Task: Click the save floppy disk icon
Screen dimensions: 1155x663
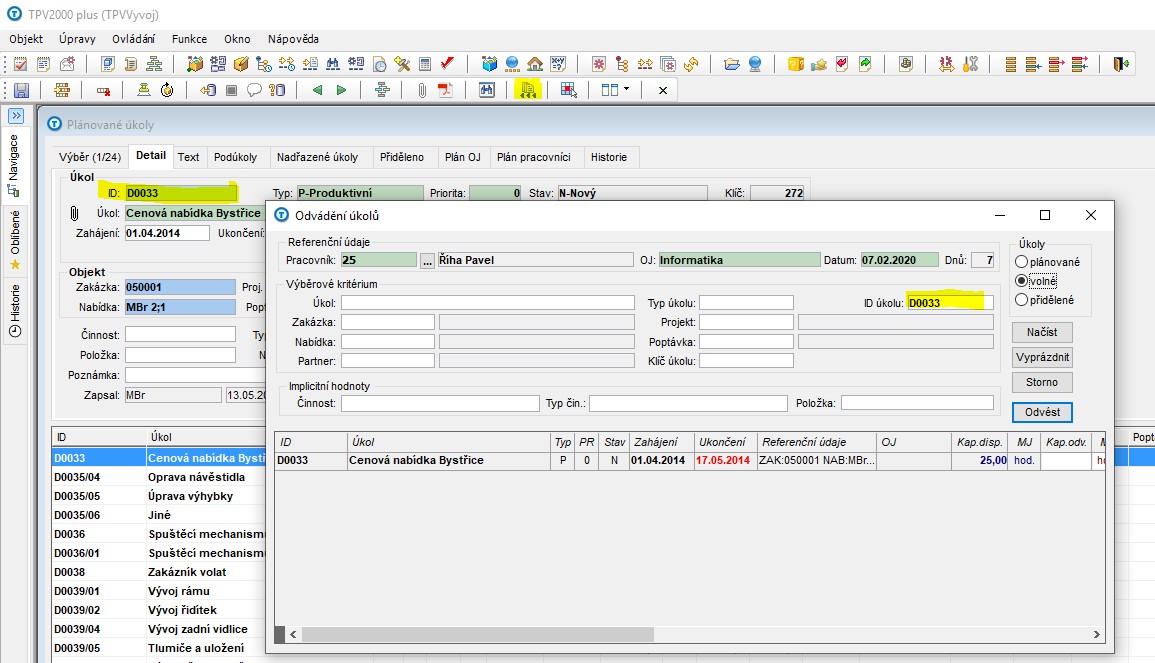Action: pos(21,90)
